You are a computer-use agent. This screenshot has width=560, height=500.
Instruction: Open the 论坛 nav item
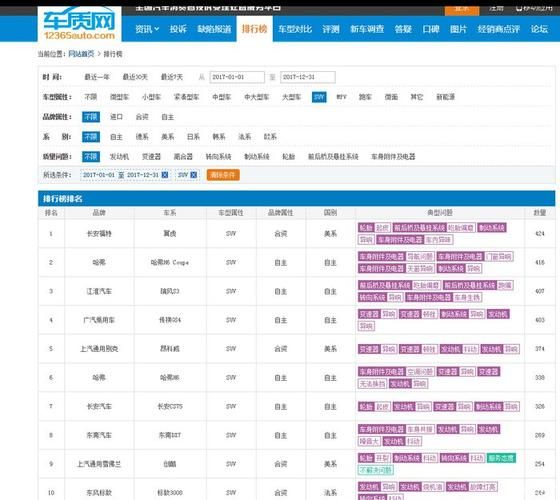[x=539, y=29]
